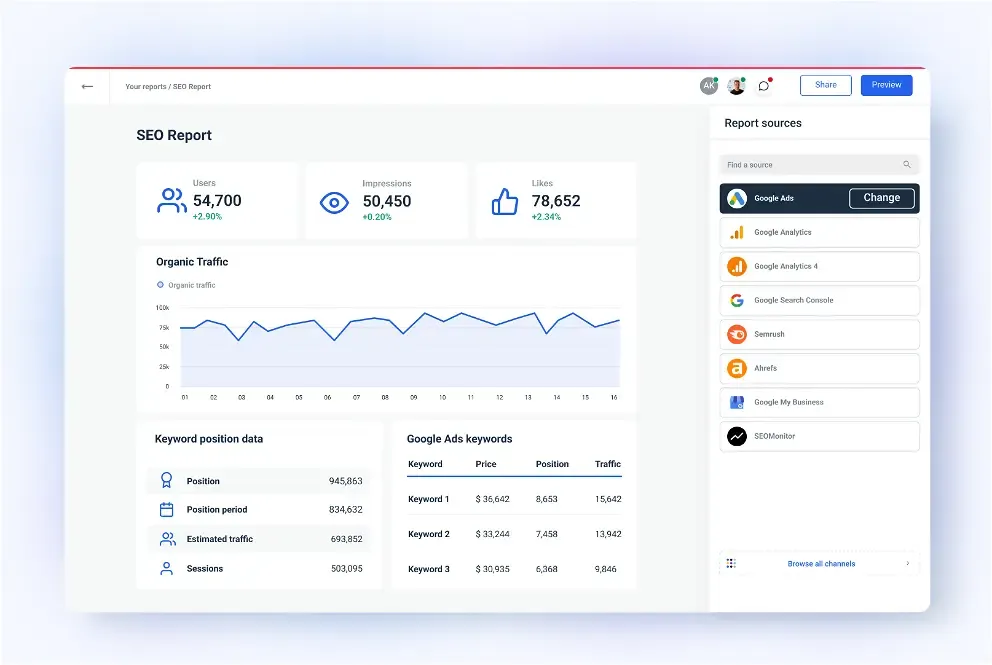This screenshot has width=992, height=665.
Task: Click the Semrush logo icon
Action: (736, 334)
